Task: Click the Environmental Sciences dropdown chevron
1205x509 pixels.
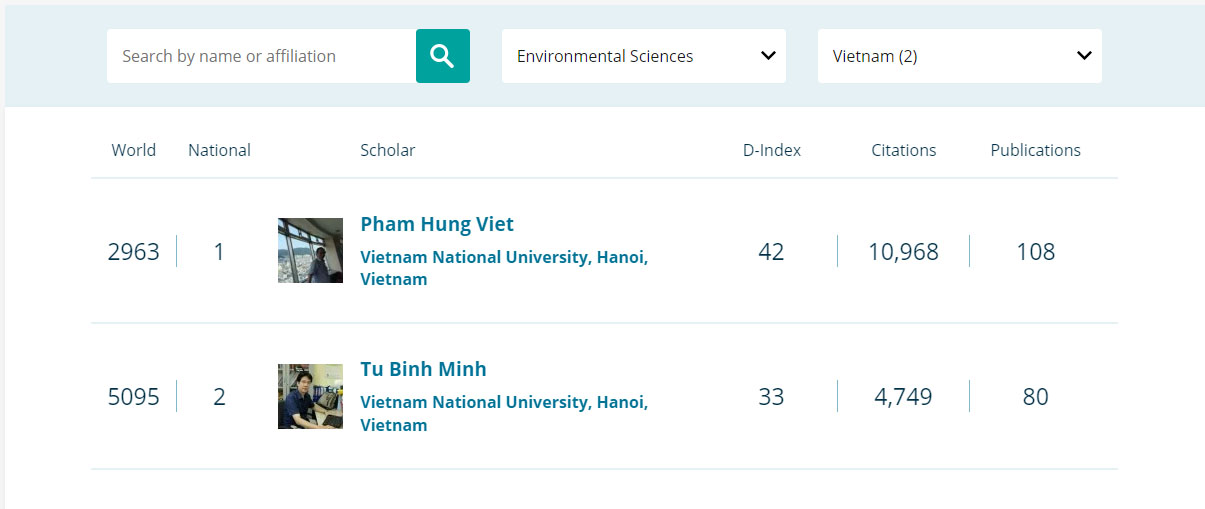Action: (768, 56)
